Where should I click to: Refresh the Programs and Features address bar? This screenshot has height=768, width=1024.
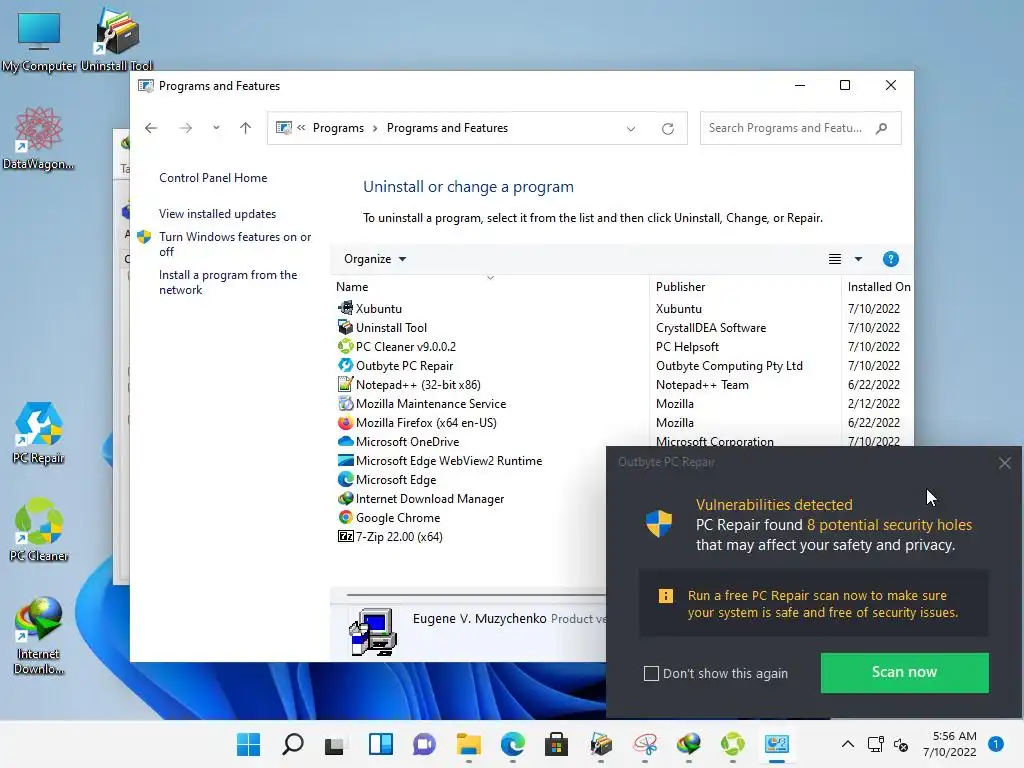667,129
